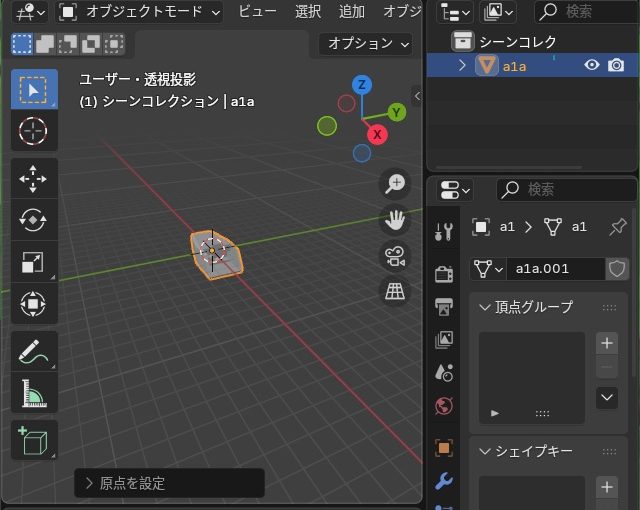
Task: Open the Output properties tab
Action: click(444, 306)
